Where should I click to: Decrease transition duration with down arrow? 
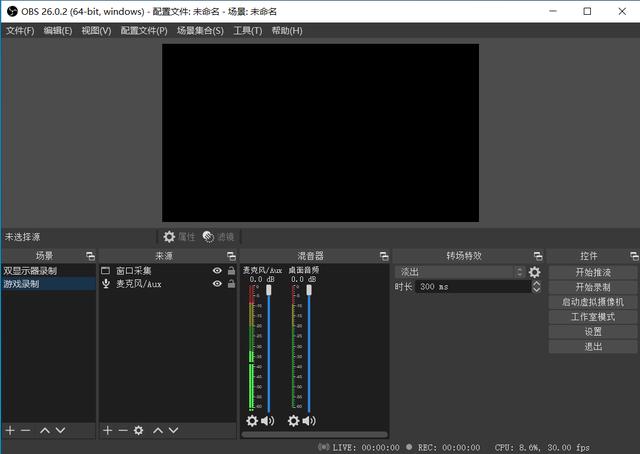(x=536, y=290)
